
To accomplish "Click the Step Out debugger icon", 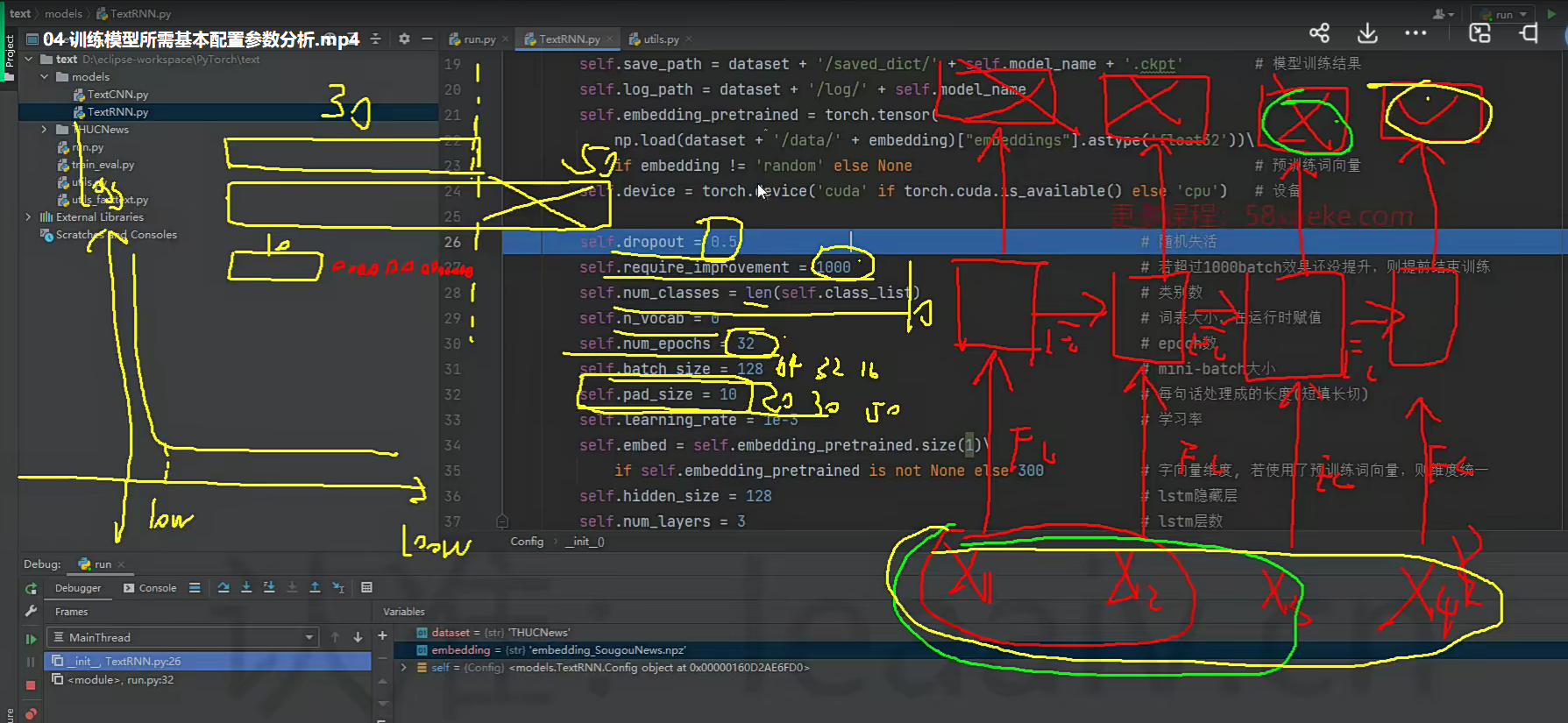I will click(315, 588).
